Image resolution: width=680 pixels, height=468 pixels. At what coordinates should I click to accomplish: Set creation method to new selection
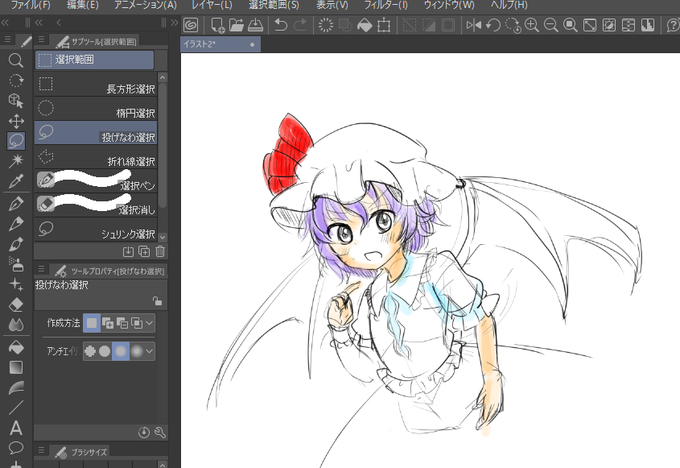(92, 323)
